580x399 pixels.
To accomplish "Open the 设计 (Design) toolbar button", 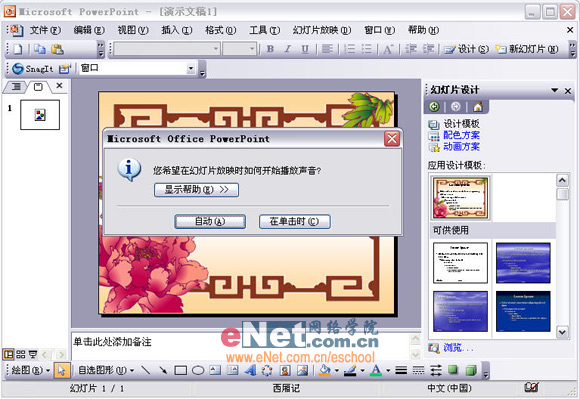I will tap(466, 49).
